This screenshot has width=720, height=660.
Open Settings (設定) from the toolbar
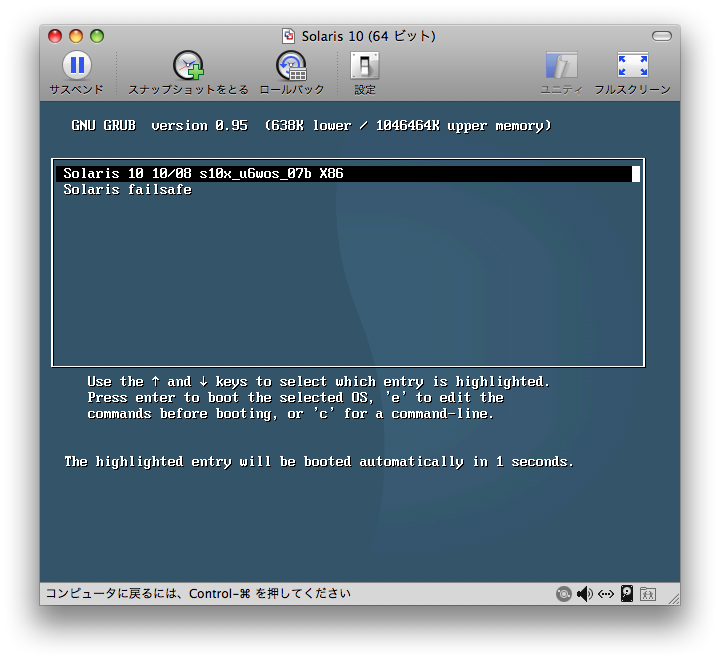point(365,66)
